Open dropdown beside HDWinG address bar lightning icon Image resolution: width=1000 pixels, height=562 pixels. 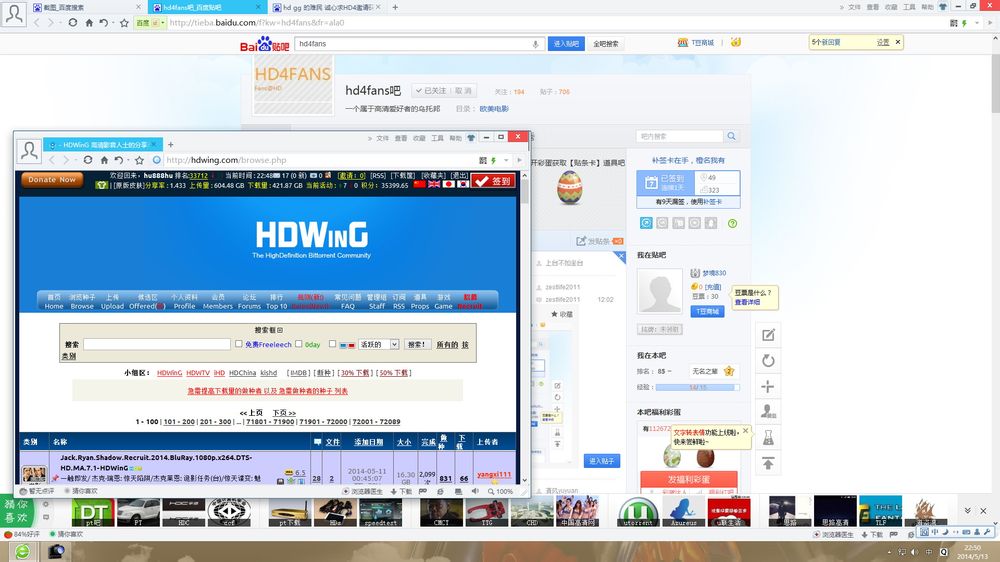coord(506,160)
